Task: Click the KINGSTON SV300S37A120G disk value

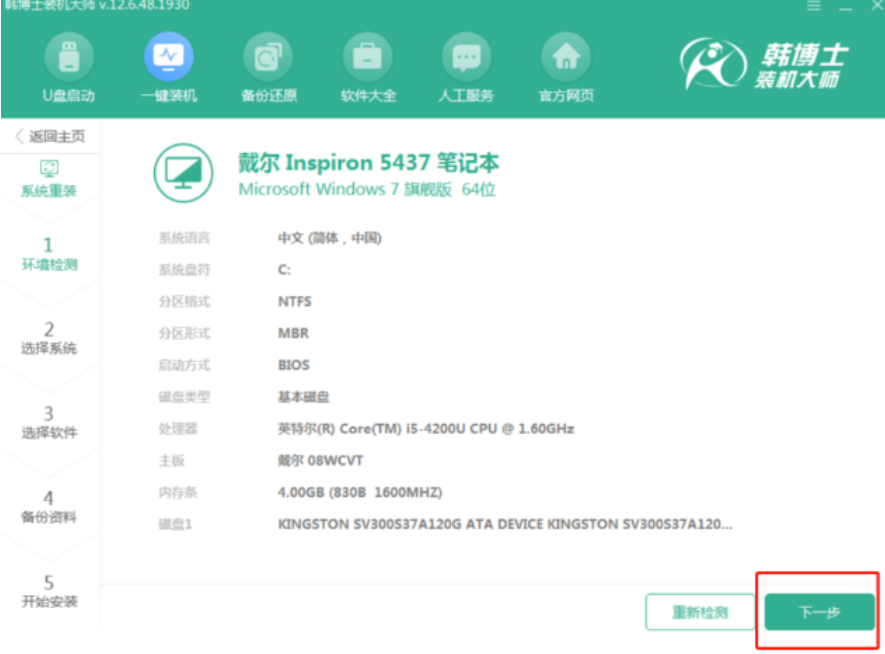Action: 505,524
